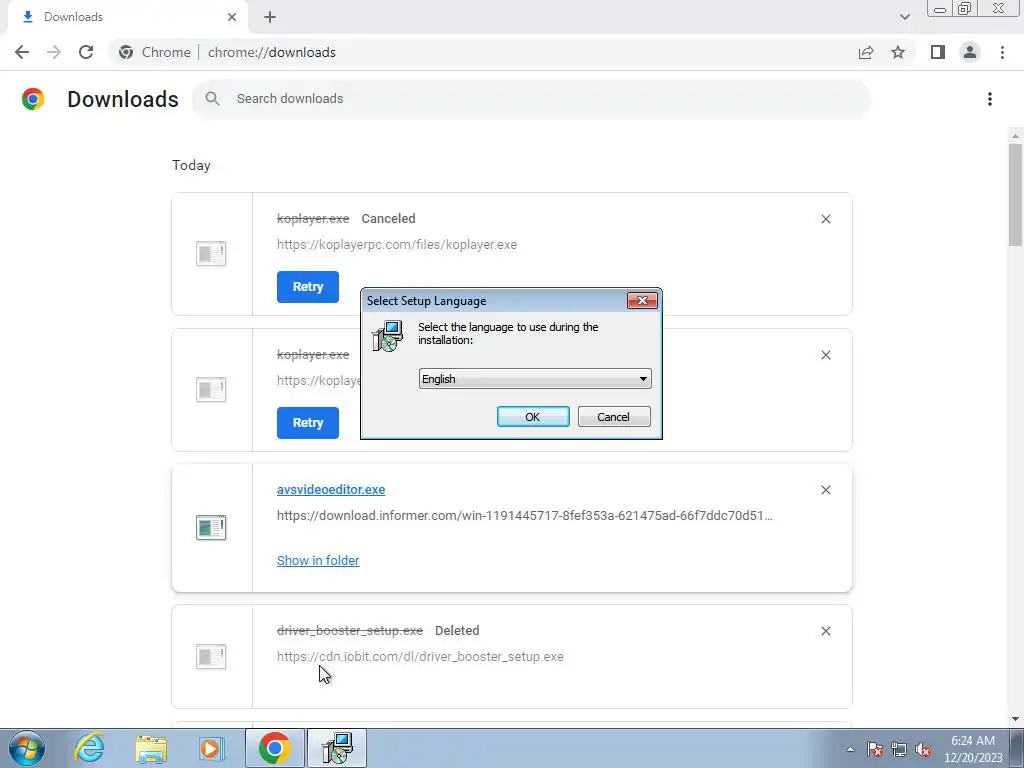
Task: Share this page icon
Action: 866,52
